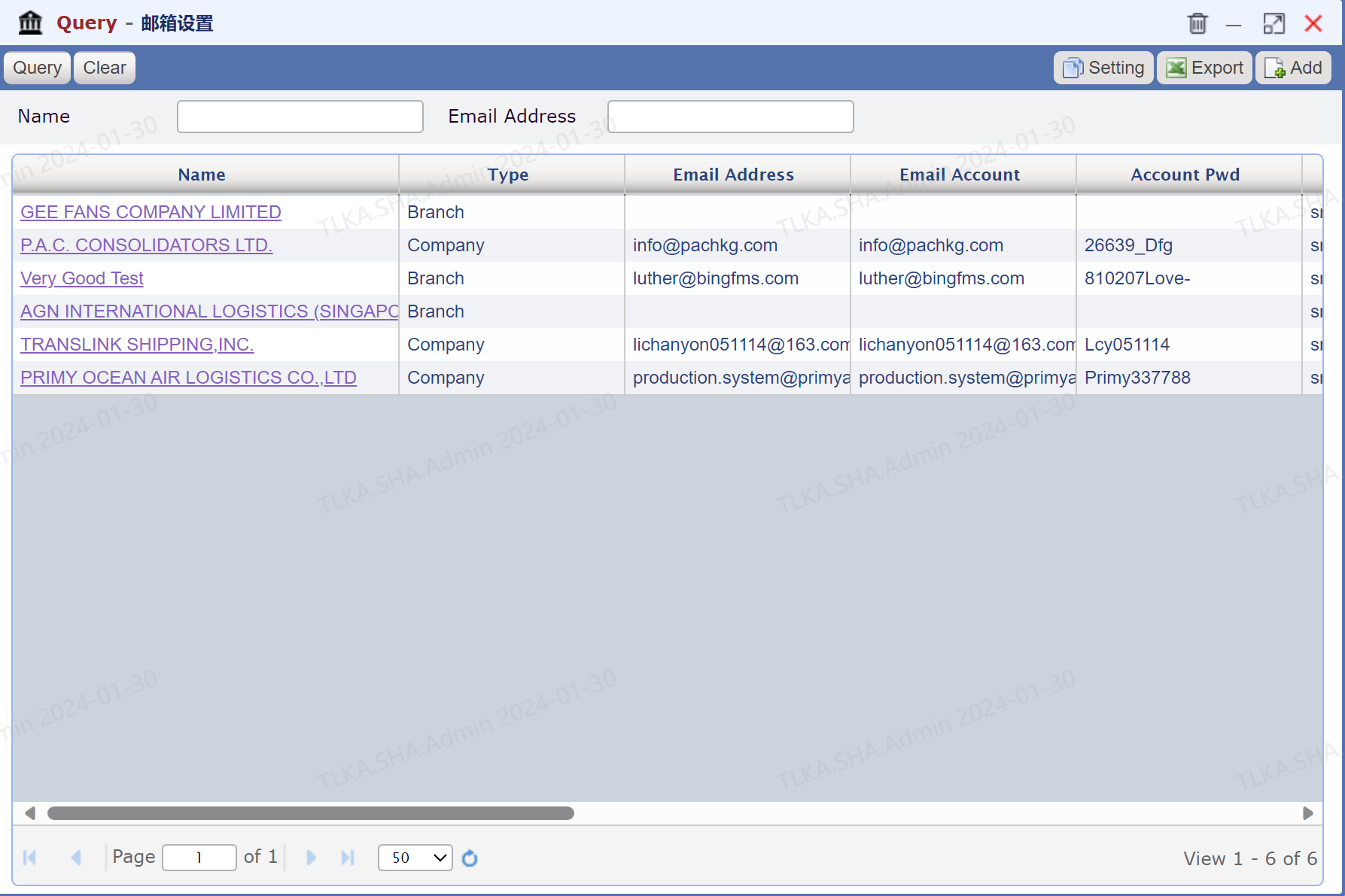Click Add to create new mailbox
Screen dimensions: 1345x896
[1293, 68]
